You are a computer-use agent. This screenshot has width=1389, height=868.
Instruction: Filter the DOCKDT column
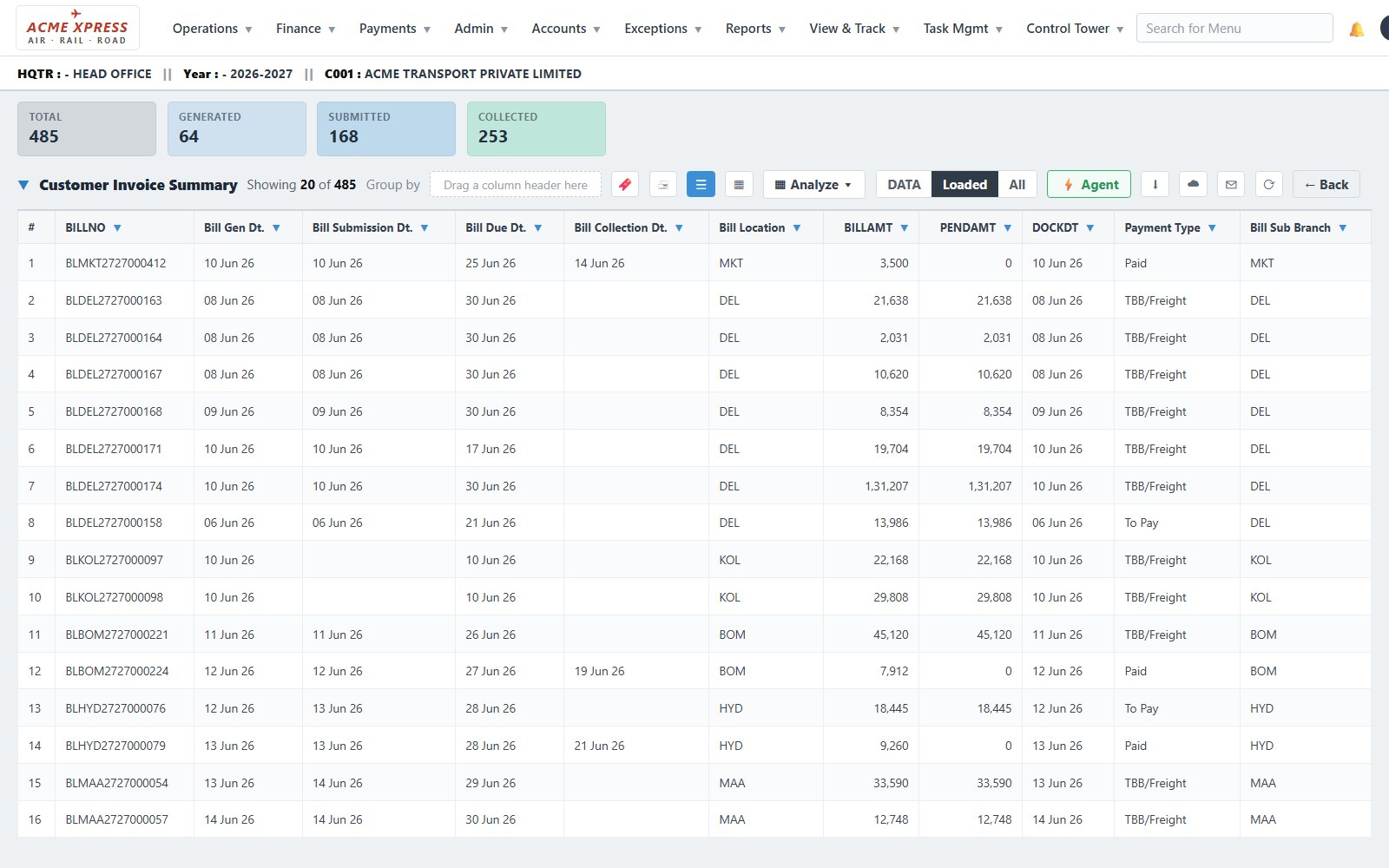(x=1090, y=228)
